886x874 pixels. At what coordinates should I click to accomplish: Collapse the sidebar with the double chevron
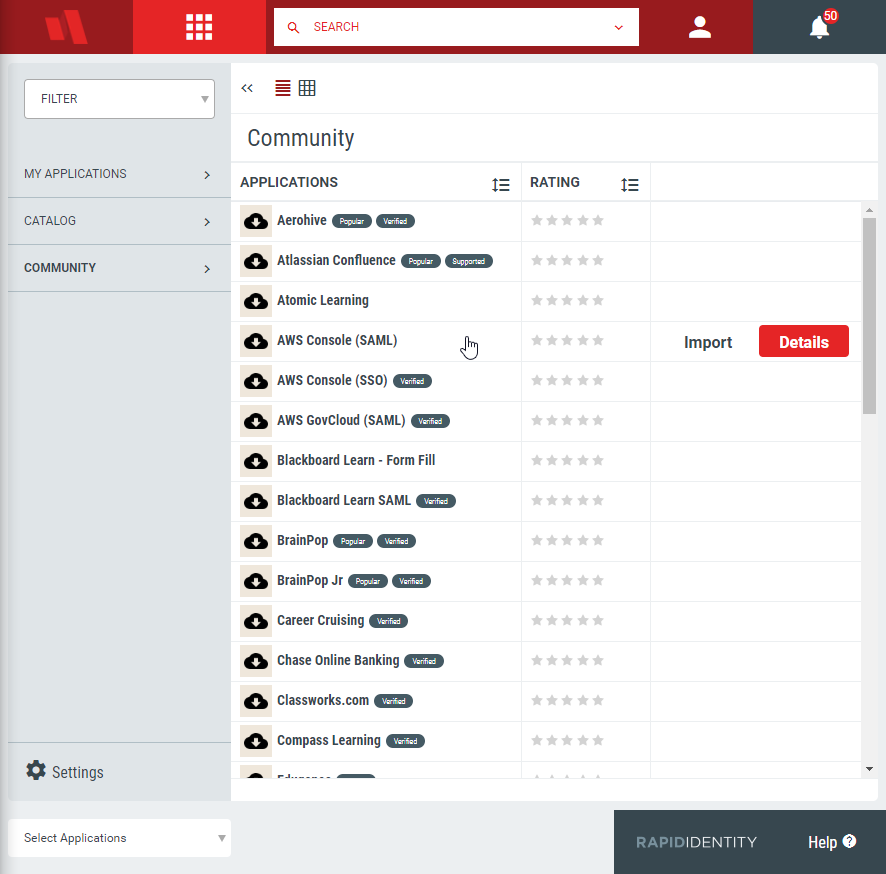(247, 88)
